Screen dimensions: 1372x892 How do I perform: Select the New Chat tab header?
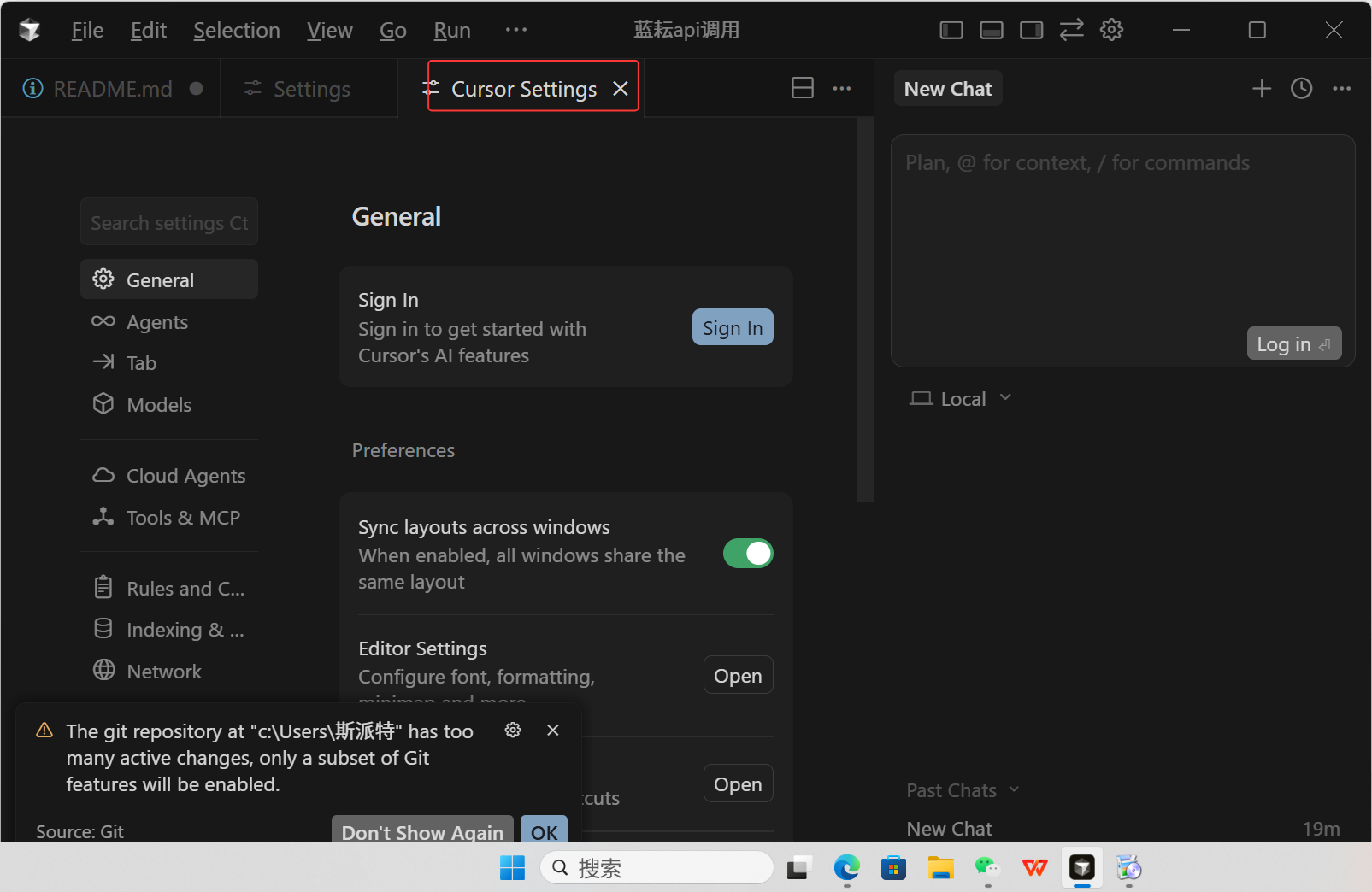(948, 89)
